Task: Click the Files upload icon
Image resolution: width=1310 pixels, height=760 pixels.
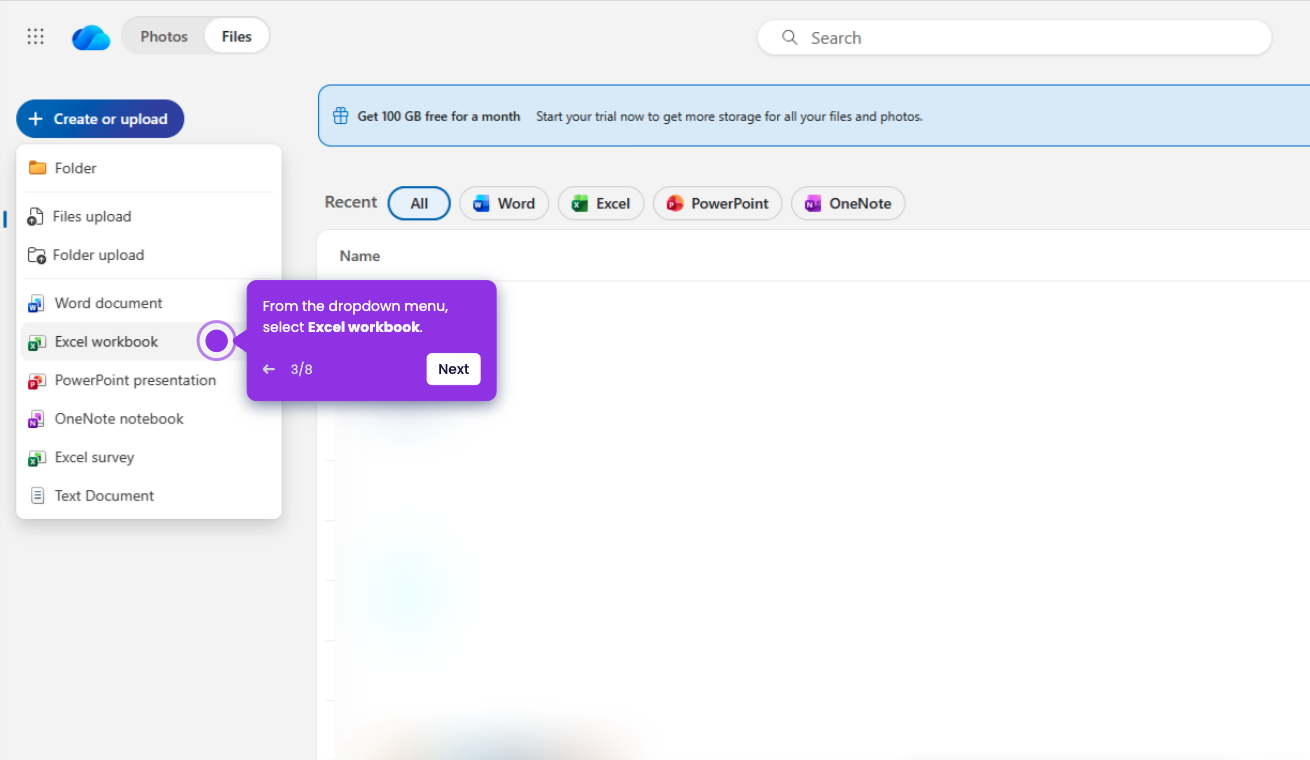Action: click(x=36, y=217)
